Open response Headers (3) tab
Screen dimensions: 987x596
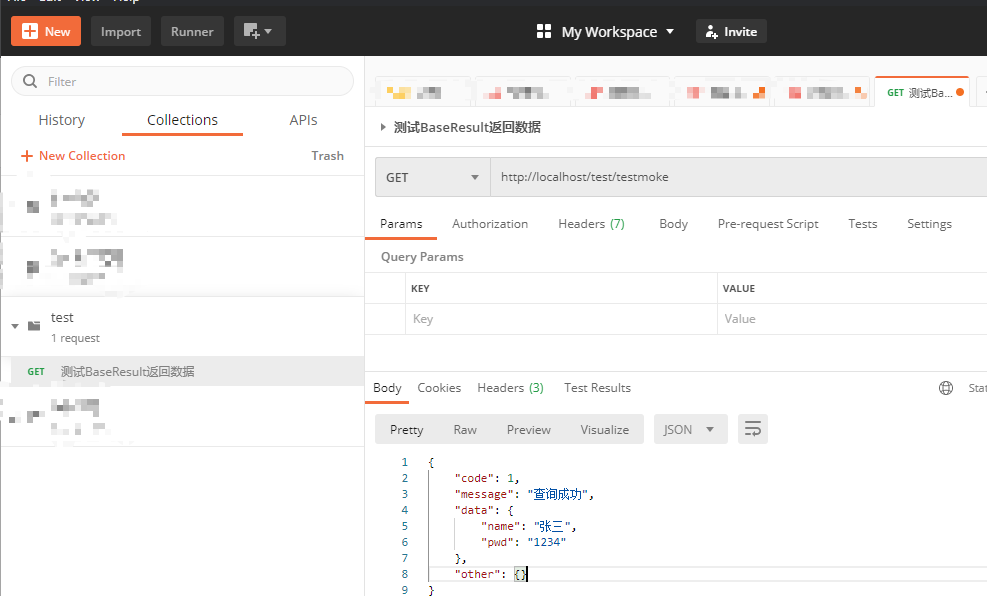tap(510, 388)
